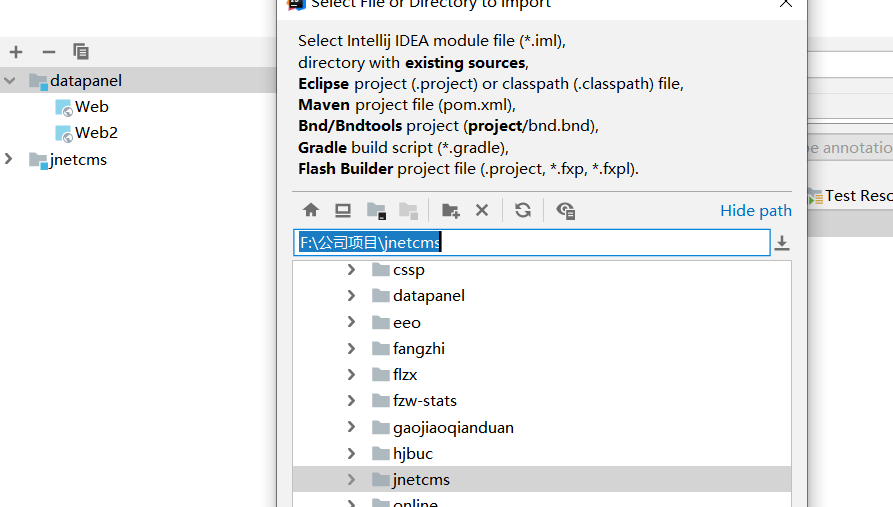The width and height of the screenshot is (893, 507).
Task: Select the gaojiaoqianduan folder
Action: [x=452, y=427]
